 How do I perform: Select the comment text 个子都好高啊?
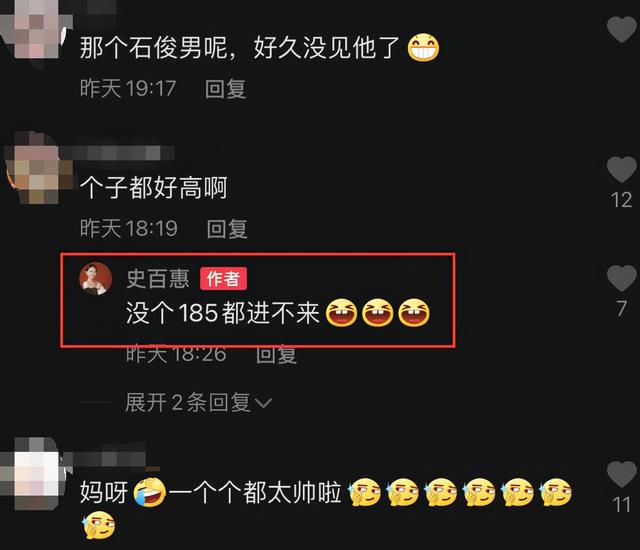(153, 188)
